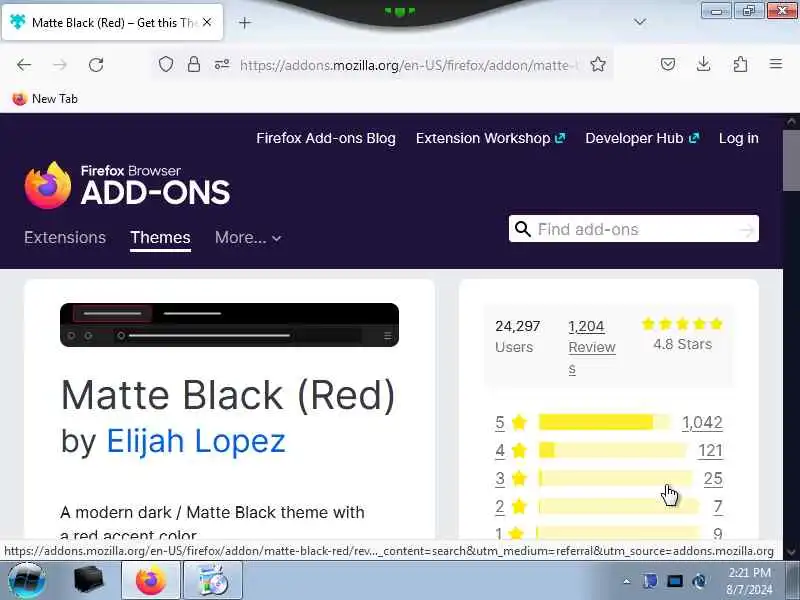
Task: Open the installer disc taskbar icon
Action: (212, 581)
